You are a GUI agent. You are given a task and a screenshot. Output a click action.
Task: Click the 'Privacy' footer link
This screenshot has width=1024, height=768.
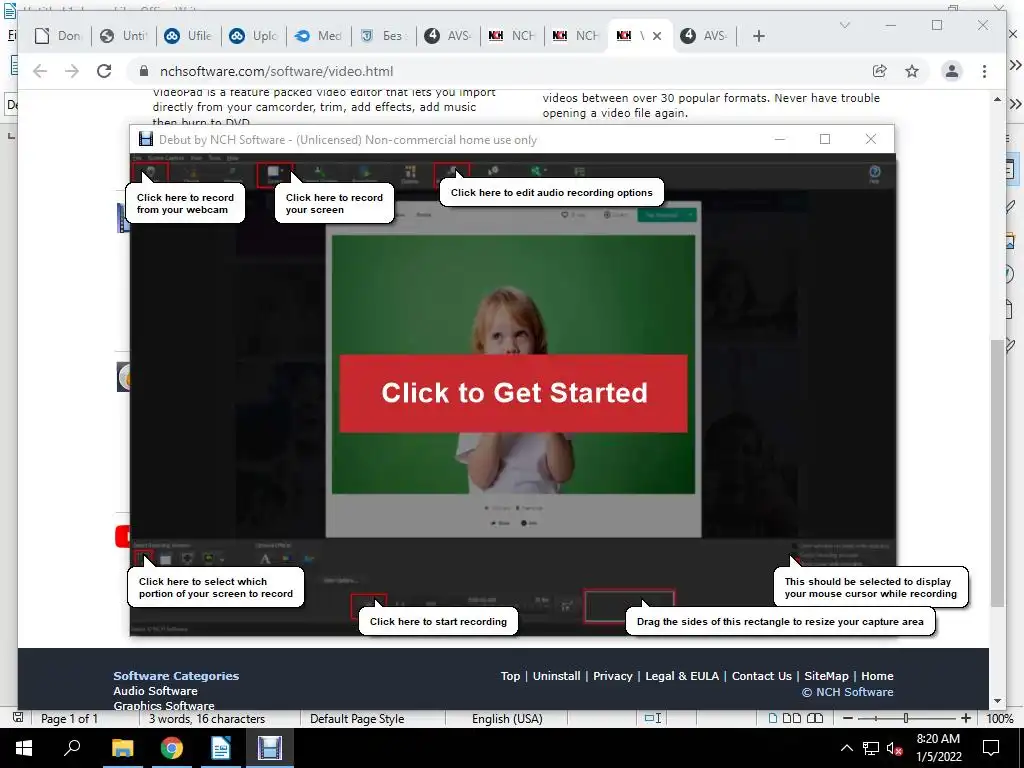coord(613,676)
